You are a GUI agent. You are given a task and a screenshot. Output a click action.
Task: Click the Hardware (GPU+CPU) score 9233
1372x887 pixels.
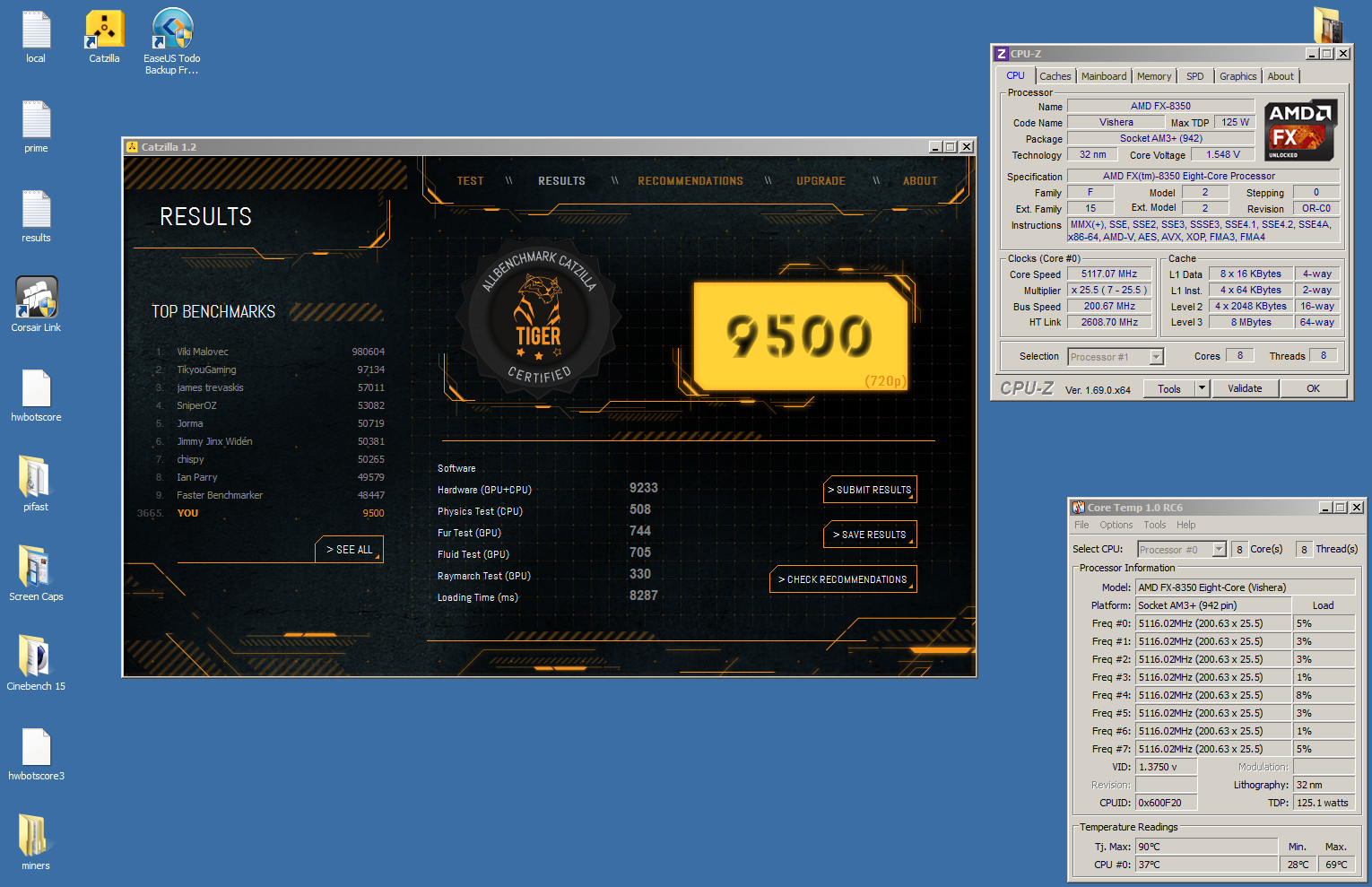644,488
